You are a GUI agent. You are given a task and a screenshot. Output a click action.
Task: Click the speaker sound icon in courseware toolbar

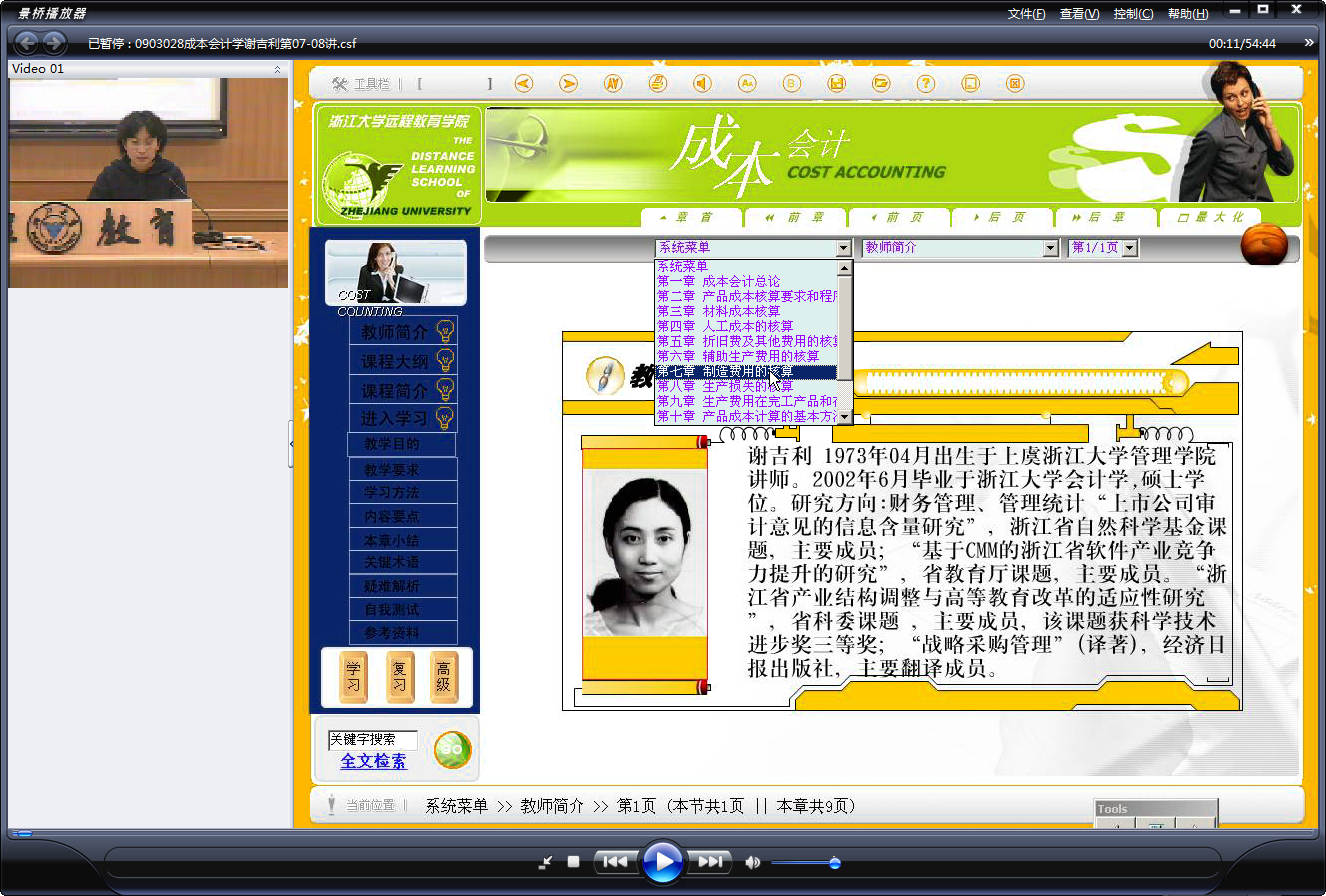(x=703, y=84)
